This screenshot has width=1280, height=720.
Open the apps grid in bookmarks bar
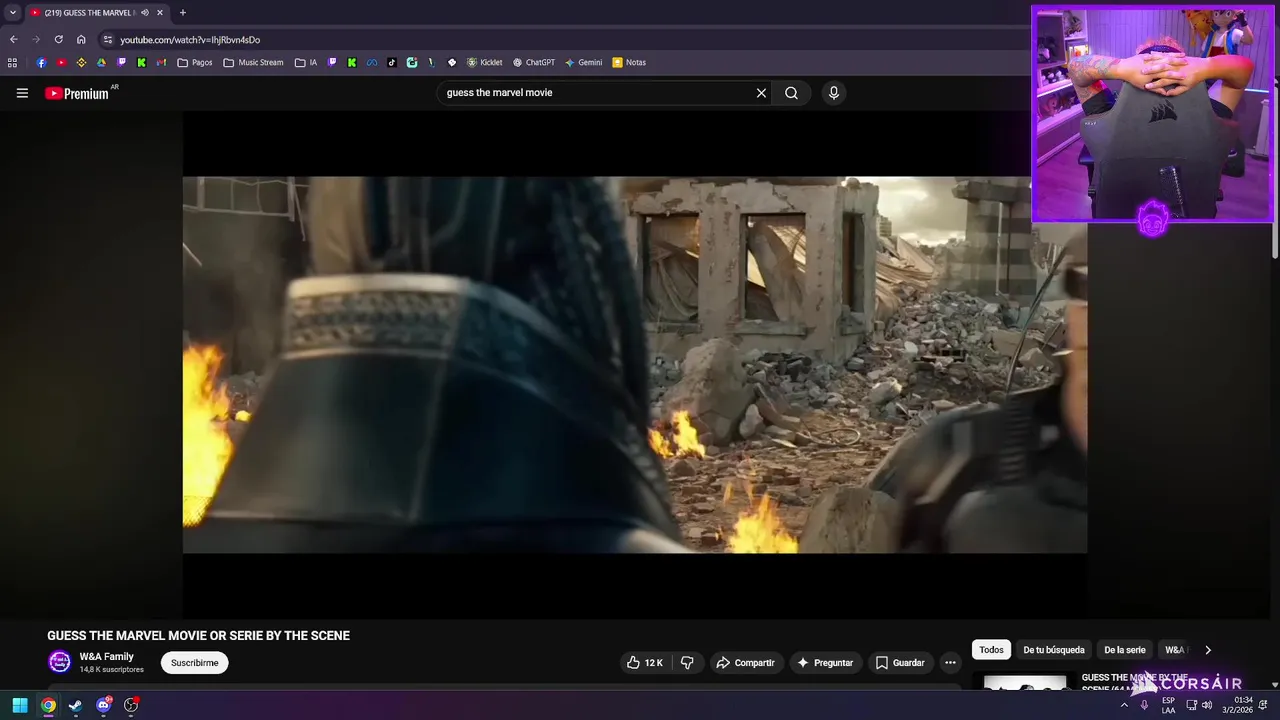(12, 62)
